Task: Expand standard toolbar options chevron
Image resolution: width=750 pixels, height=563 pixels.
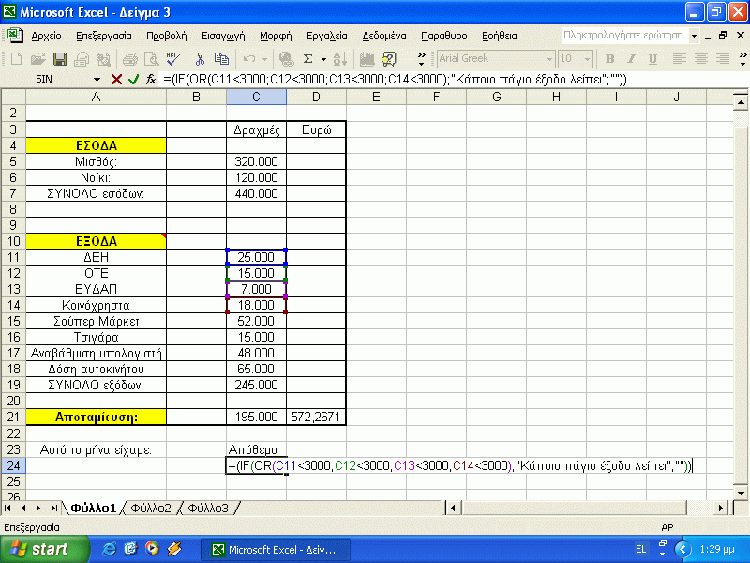Action: (421, 59)
